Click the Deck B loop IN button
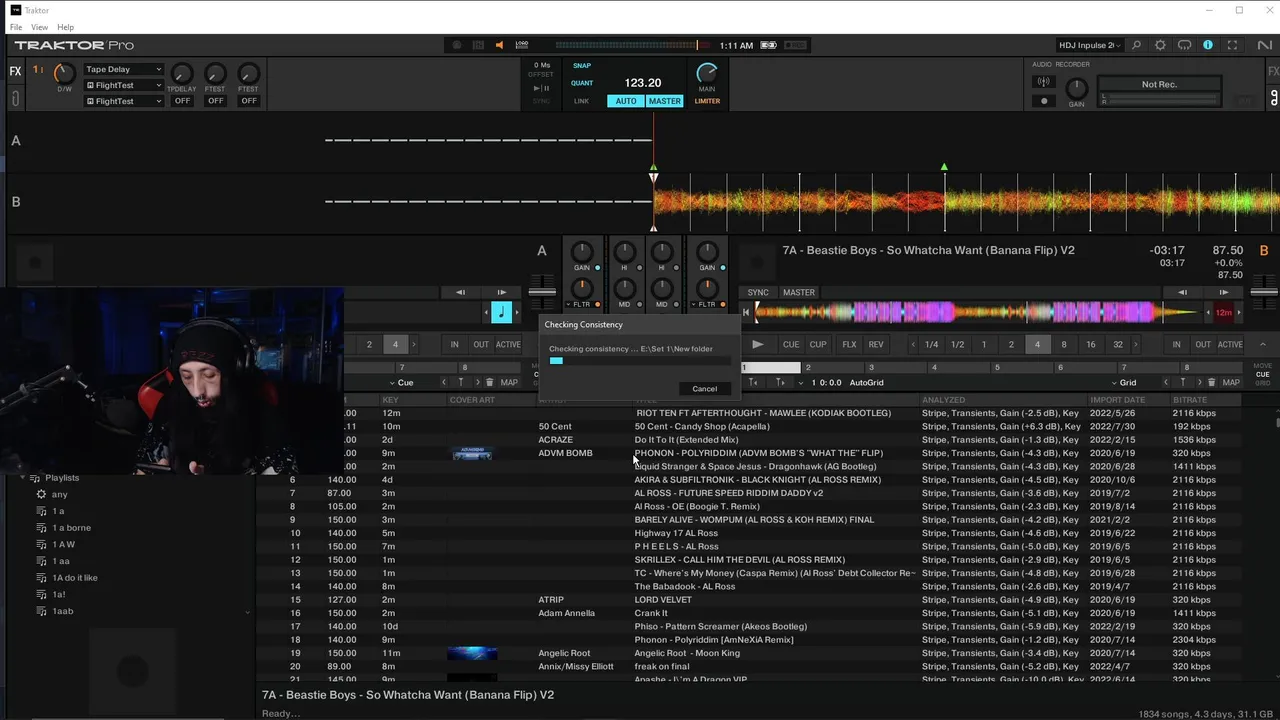This screenshot has height=720, width=1280. pyautogui.click(x=1176, y=344)
